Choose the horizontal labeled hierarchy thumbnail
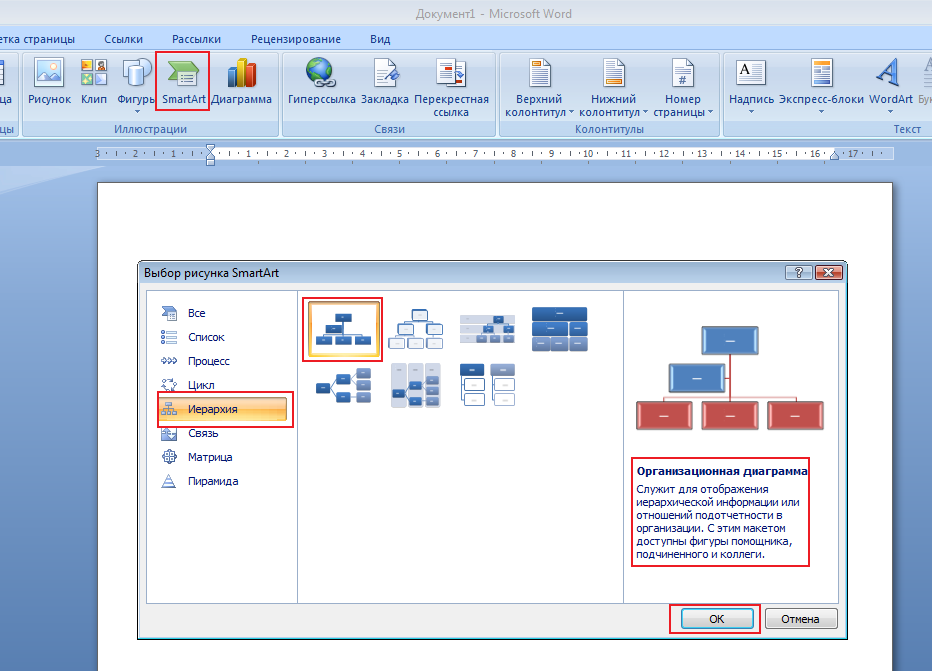The width and height of the screenshot is (932, 671). pyautogui.click(x=415, y=386)
